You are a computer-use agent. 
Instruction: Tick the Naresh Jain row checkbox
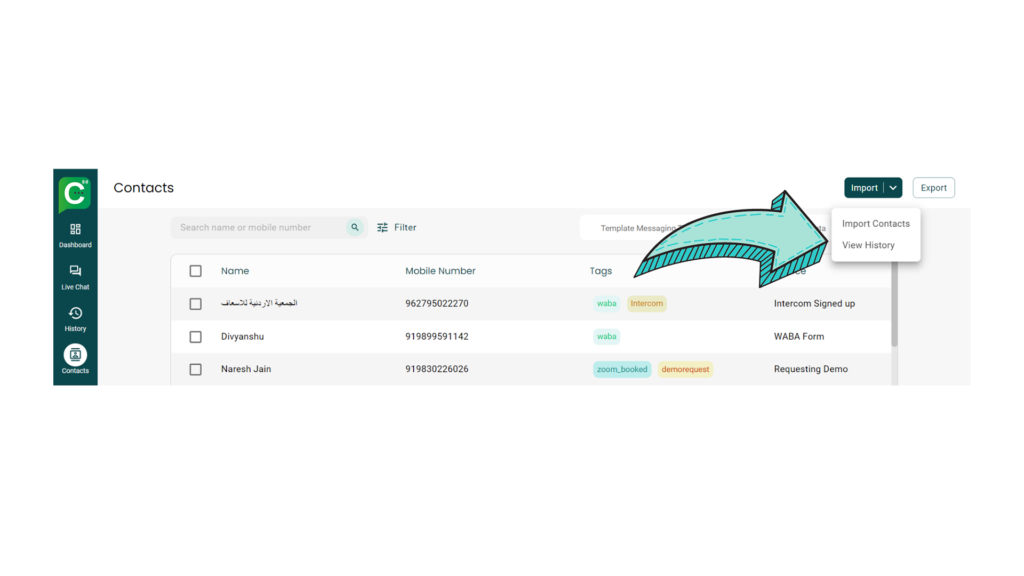click(195, 370)
